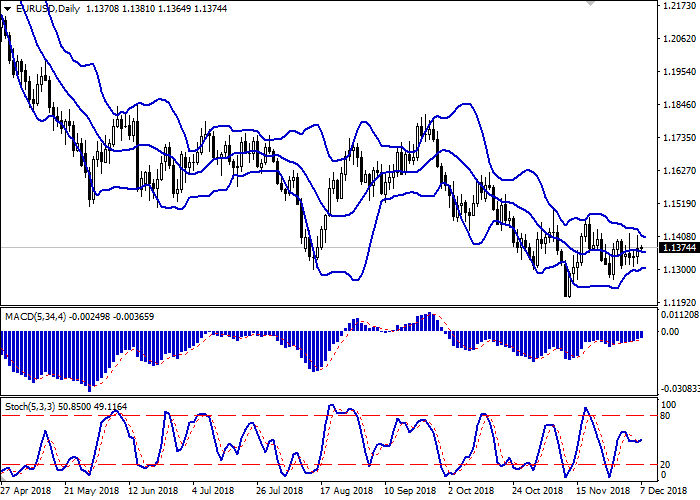Select OHLC values 1.13708 1.13810 1.13649 1.13744
The image size is (700, 500).
click(x=156, y=8)
